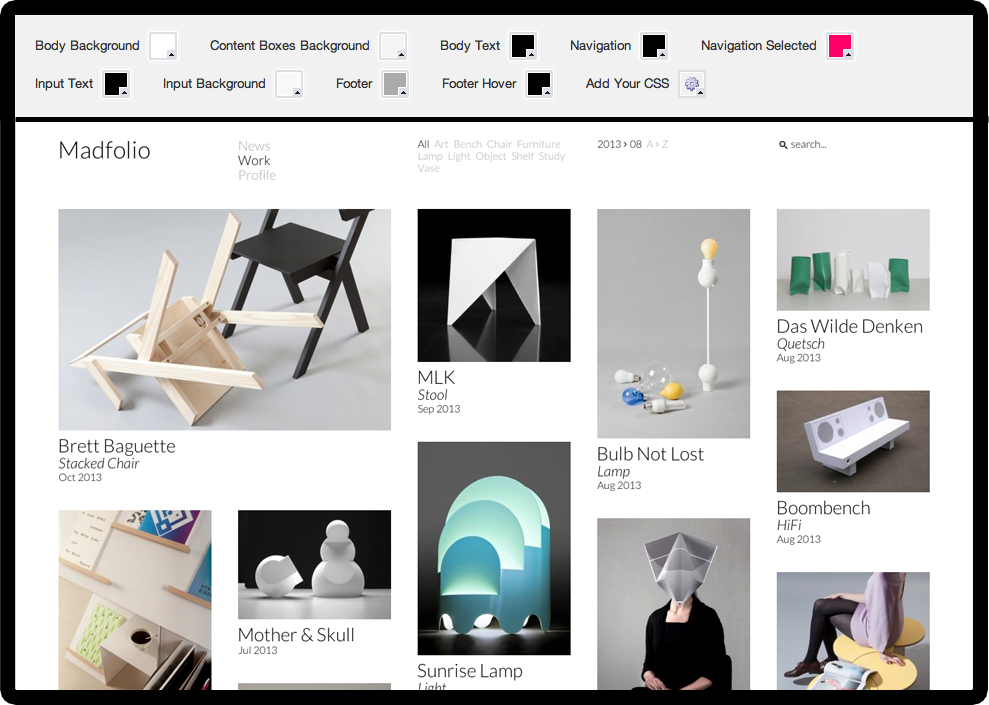Expand the Body Text color picker

(x=523, y=46)
